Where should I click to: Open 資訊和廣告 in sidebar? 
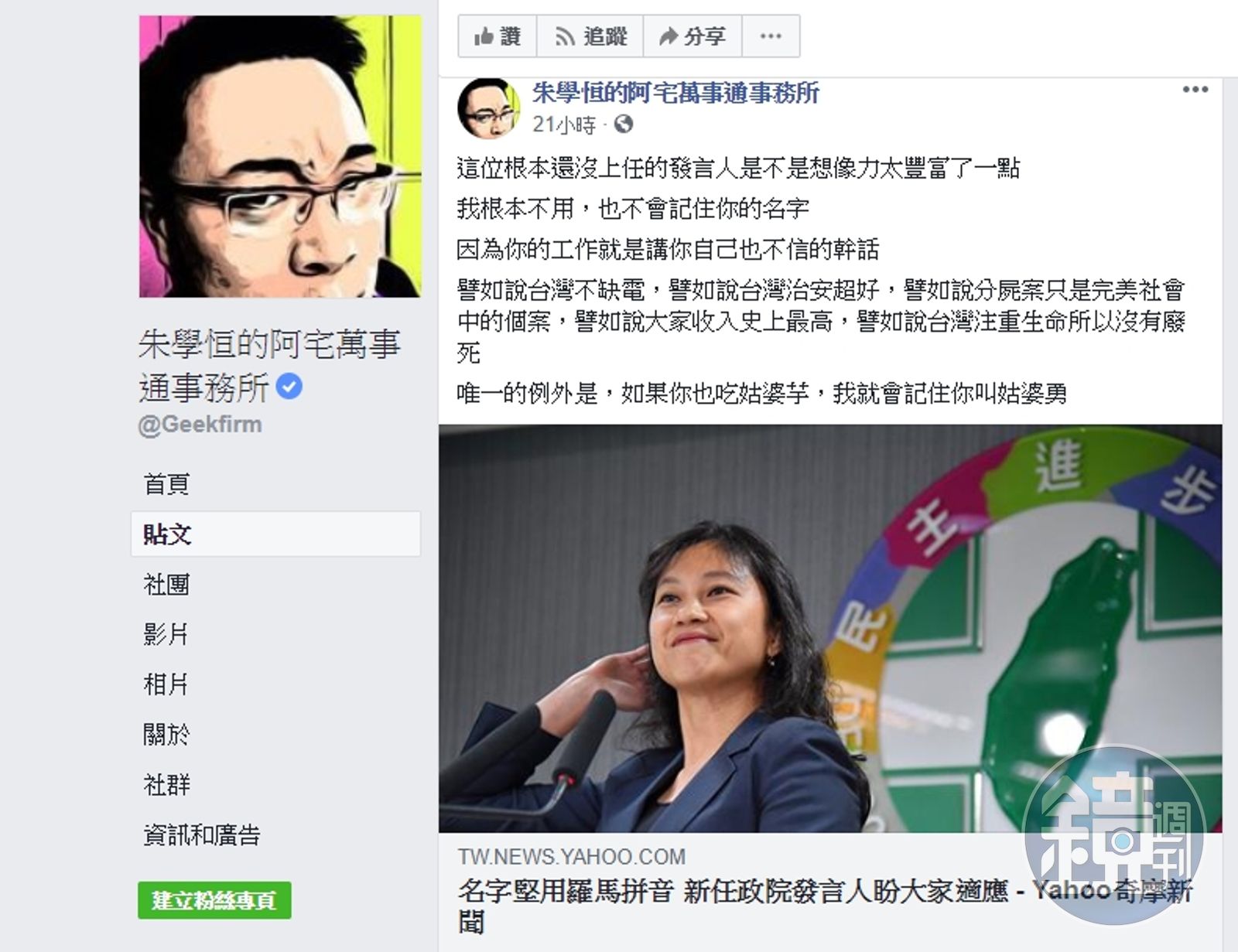[x=202, y=835]
